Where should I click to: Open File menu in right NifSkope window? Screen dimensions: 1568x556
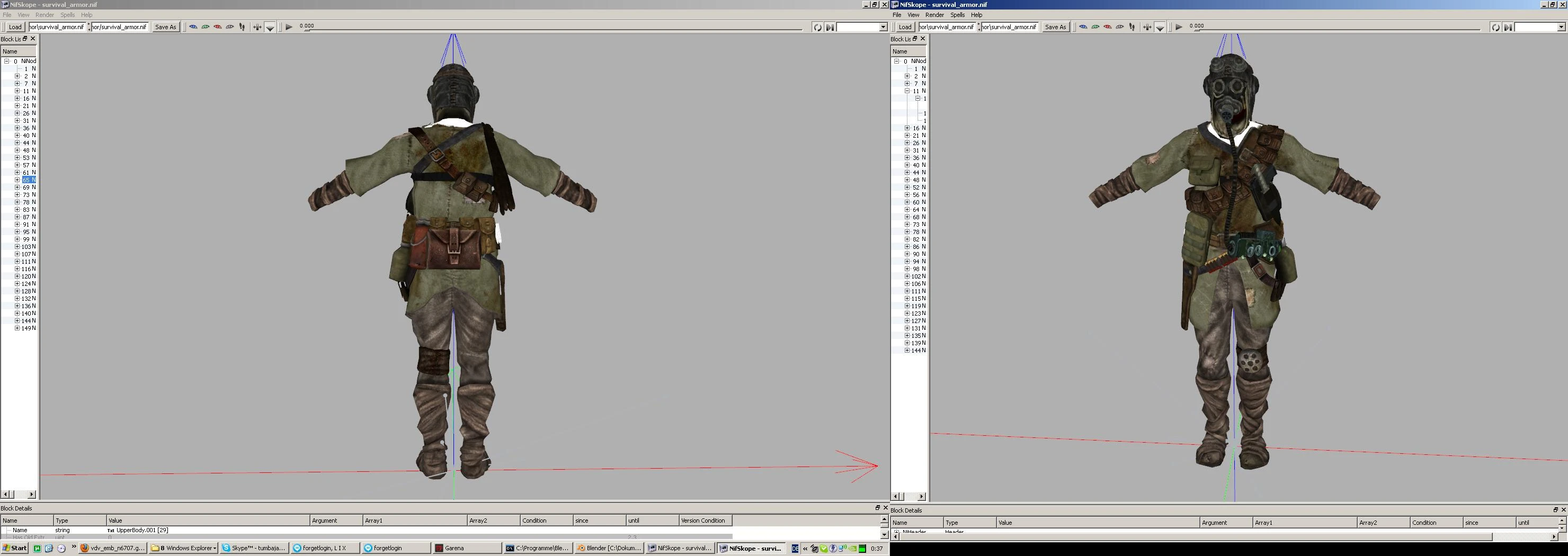[x=897, y=15]
